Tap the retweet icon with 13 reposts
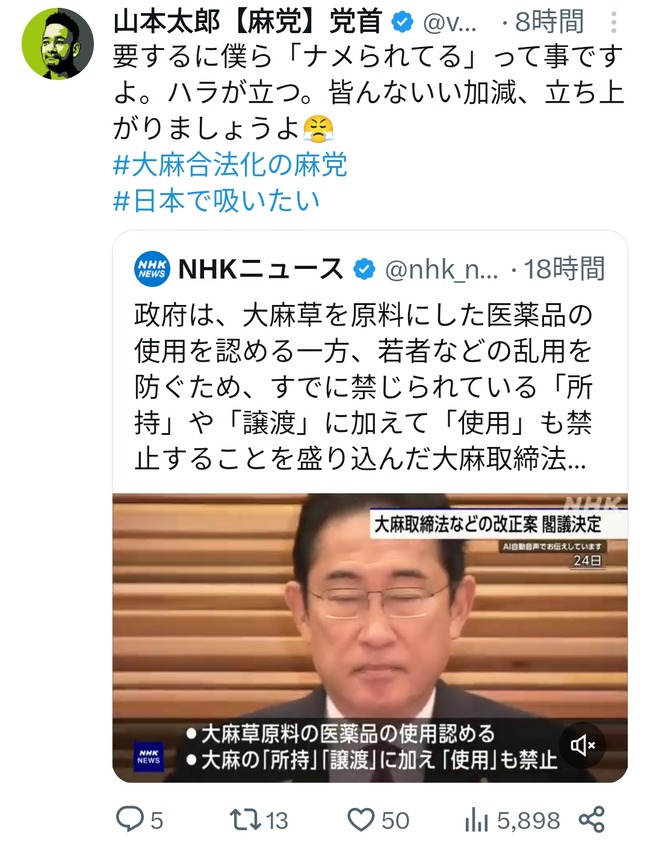Viewport: 650px width, 844px height. pyautogui.click(x=245, y=820)
